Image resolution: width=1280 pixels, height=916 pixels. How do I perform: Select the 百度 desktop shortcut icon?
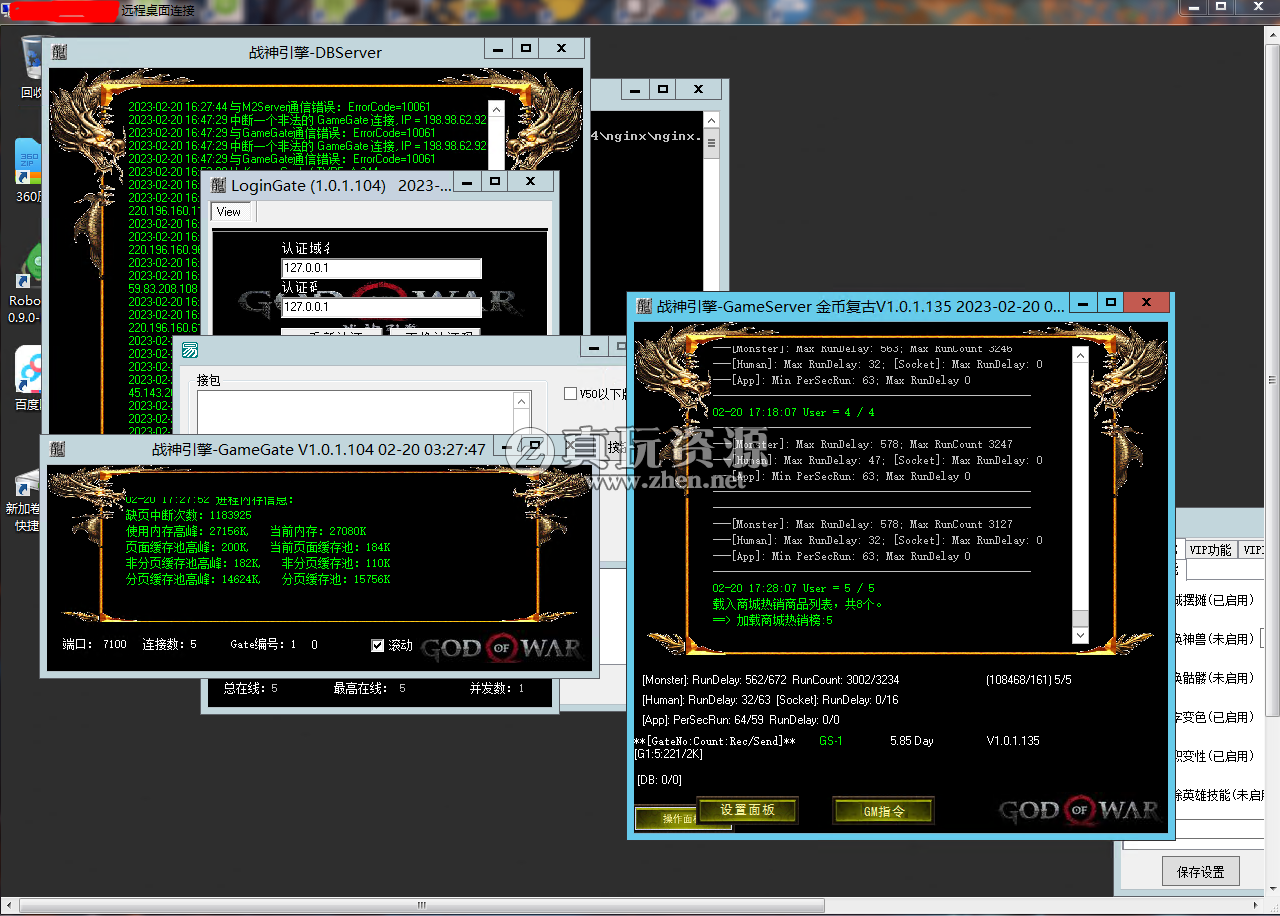tap(27, 378)
